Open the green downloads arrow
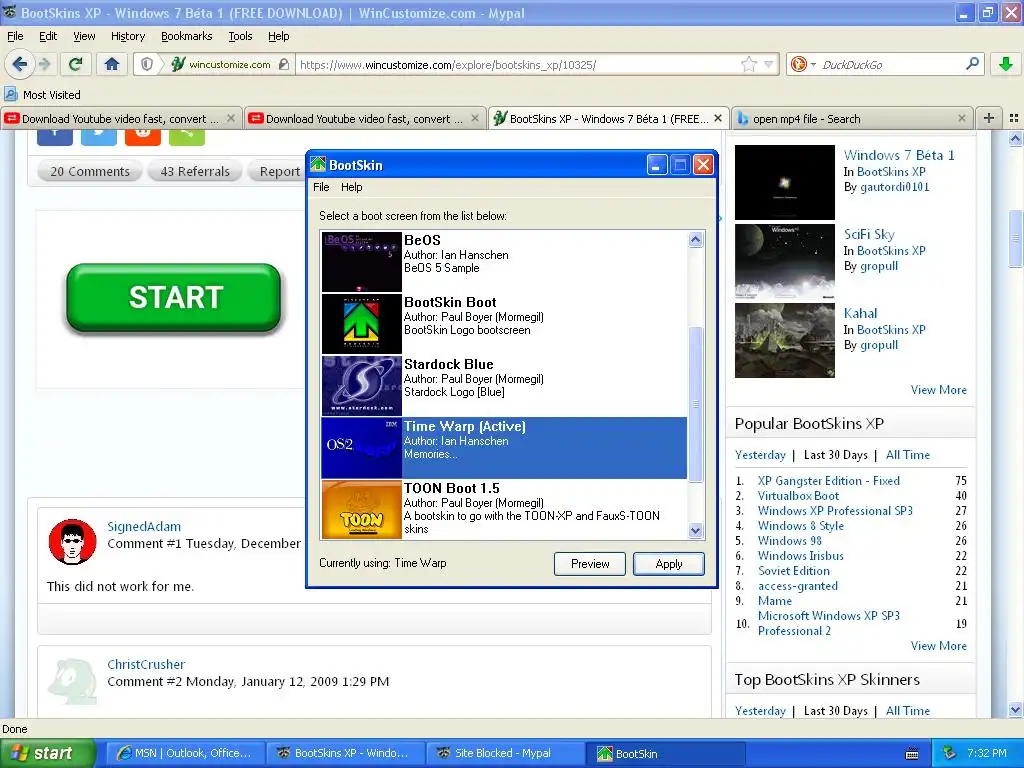Screen dimensions: 1024x768 (x=1006, y=64)
